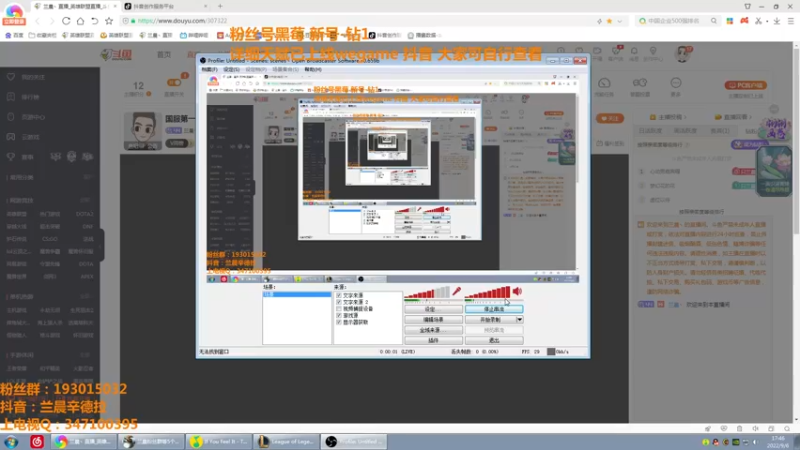Switch to the 抖音创作服务平台 browser tab

tap(166, 6)
